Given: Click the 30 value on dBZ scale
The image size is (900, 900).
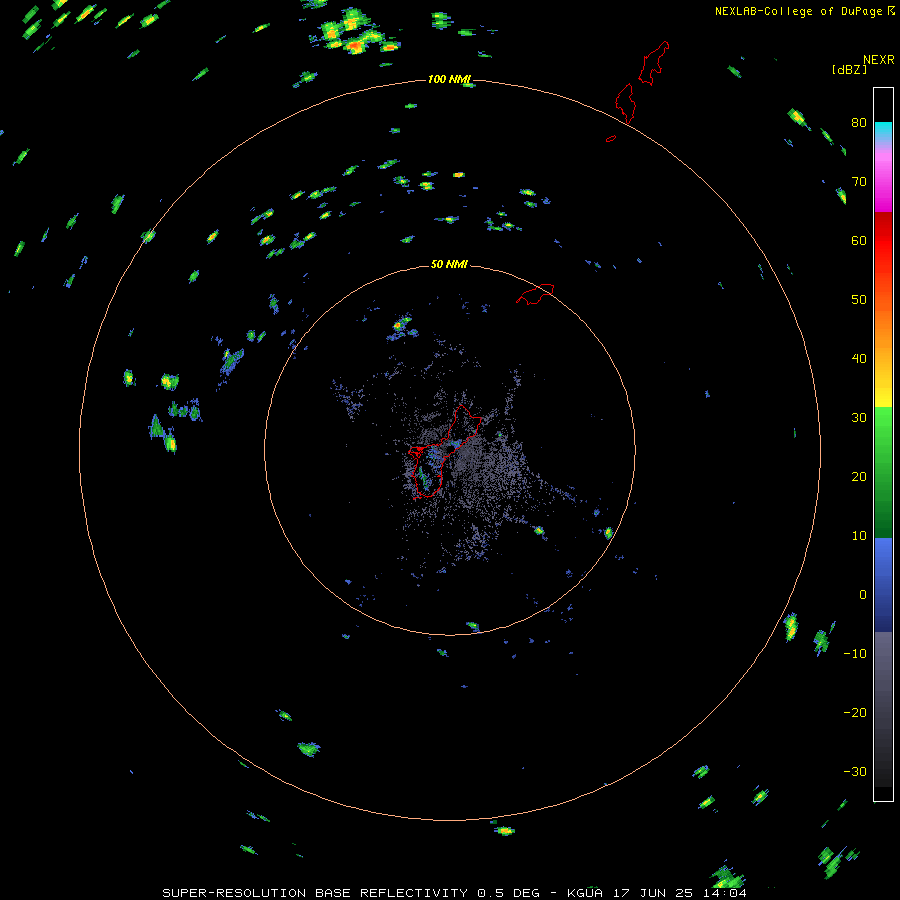Looking at the screenshot, I should coord(859,417).
